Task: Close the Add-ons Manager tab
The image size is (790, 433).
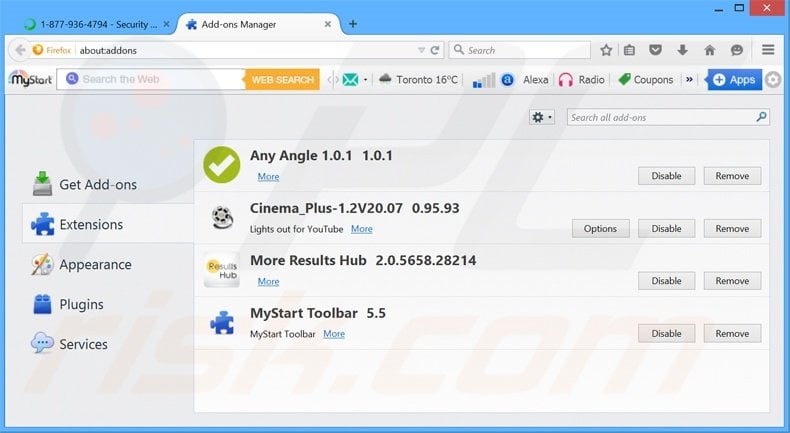Action: coord(327,24)
